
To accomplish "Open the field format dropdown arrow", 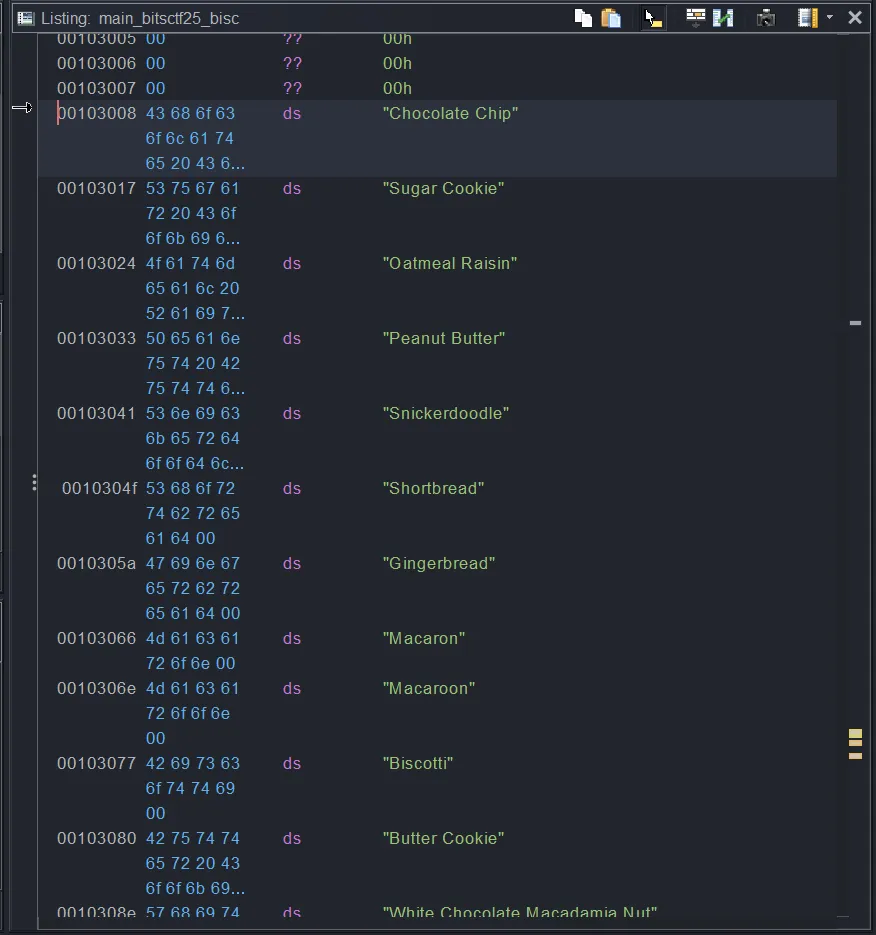I will tap(828, 17).
